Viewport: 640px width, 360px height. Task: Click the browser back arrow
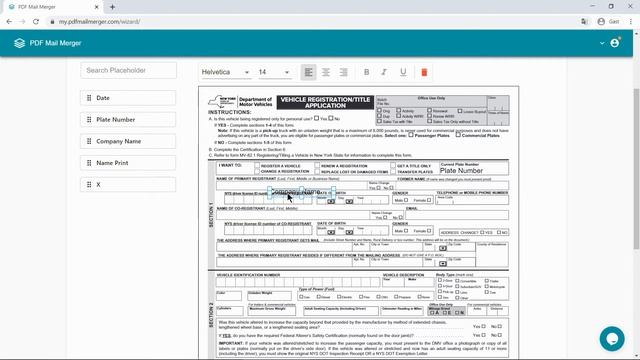[9, 22]
